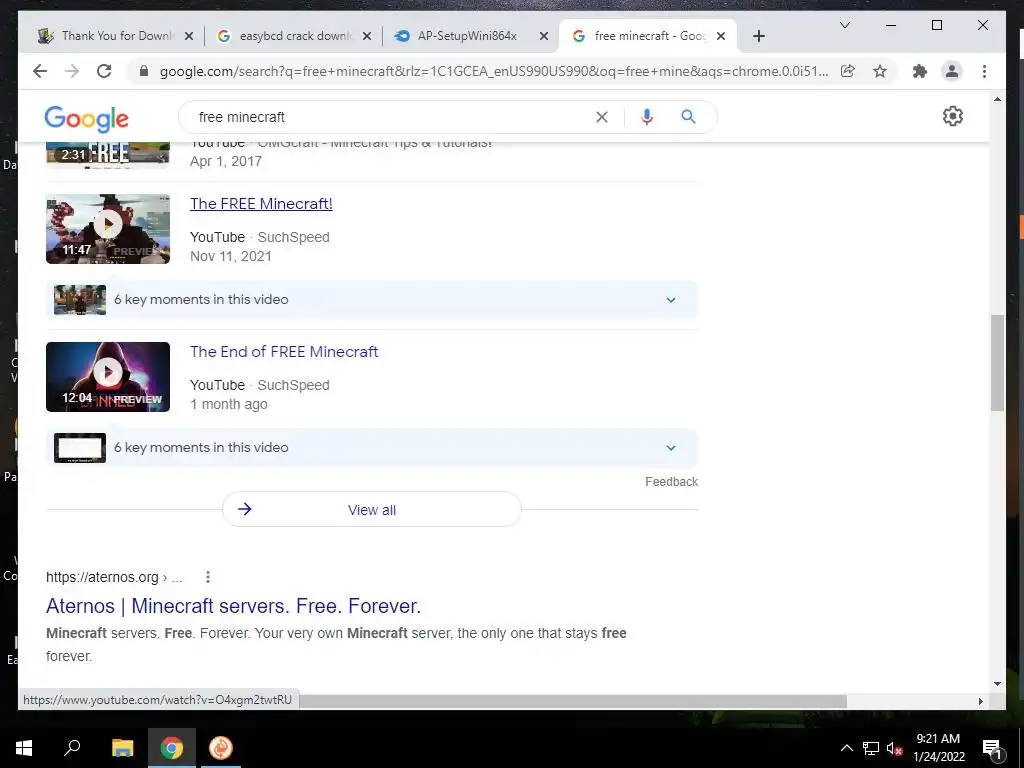Open Windows taskbar search
Image resolution: width=1024 pixels, height=768 pixels.
[x=72, y=748]
